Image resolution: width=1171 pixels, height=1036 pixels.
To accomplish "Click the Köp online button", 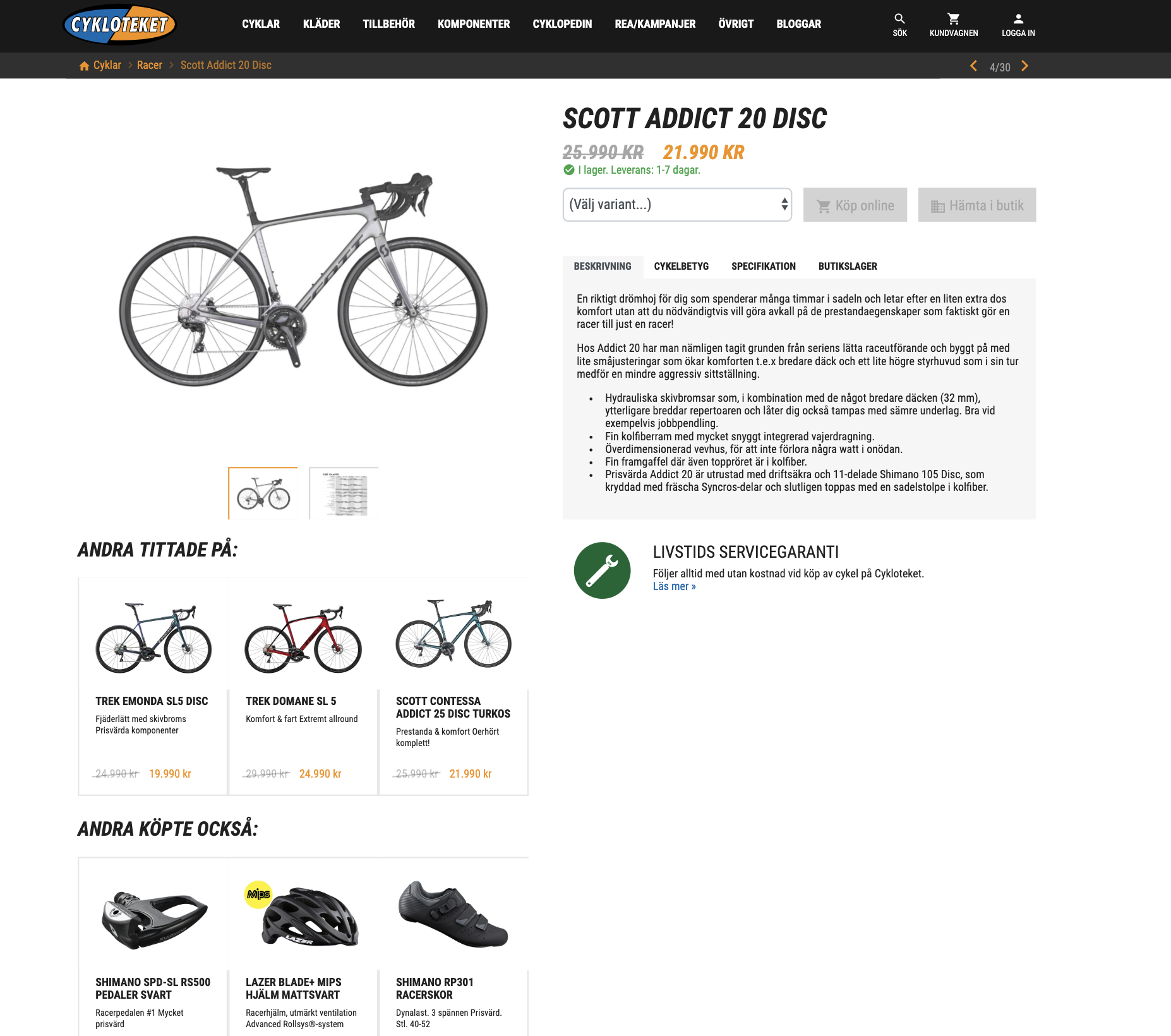I will pos(855,205).
